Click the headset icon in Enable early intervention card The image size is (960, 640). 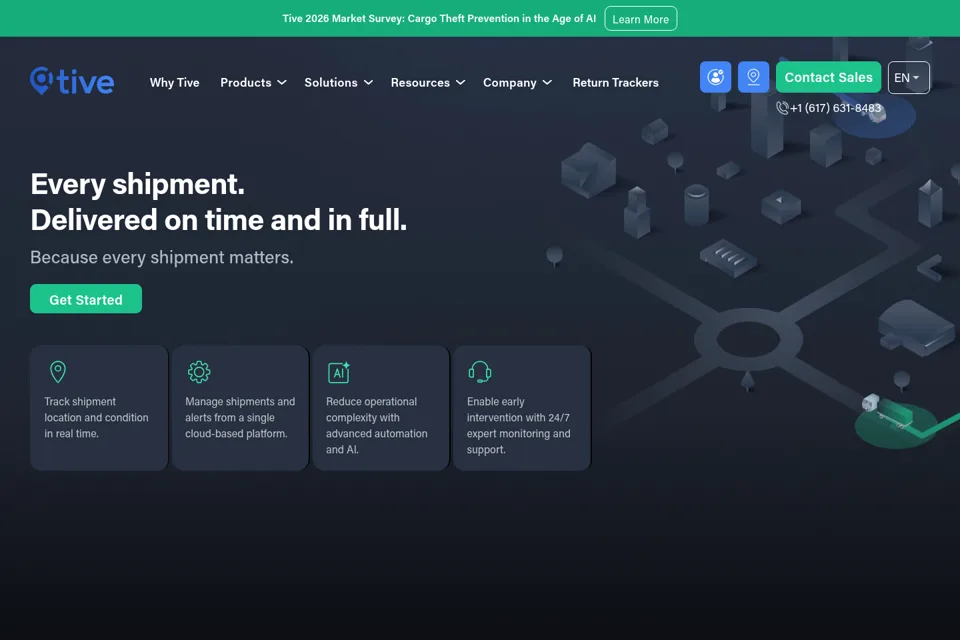(x=480, y=372)
